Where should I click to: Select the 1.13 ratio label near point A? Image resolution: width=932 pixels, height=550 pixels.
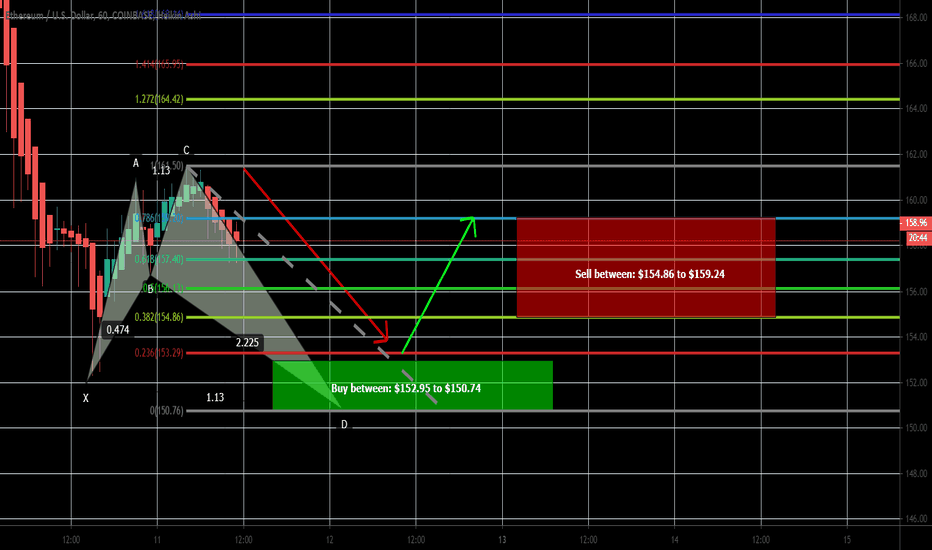161,171
